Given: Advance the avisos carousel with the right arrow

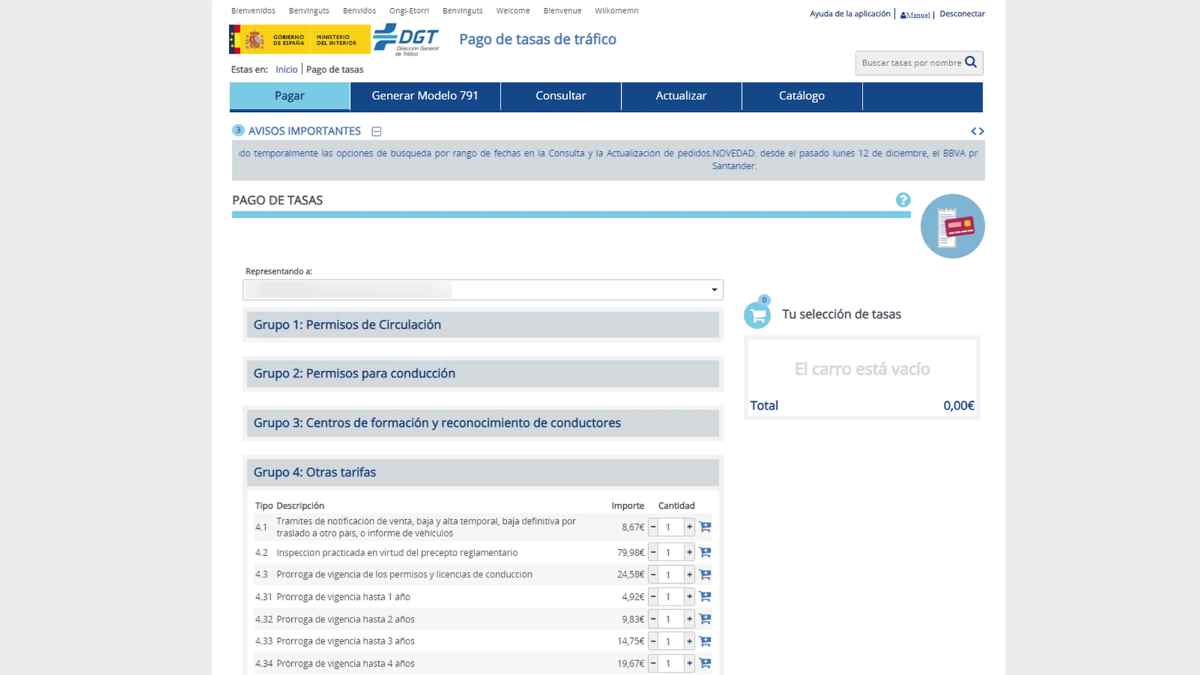Looking at the screenshot, I should (981, 130).
